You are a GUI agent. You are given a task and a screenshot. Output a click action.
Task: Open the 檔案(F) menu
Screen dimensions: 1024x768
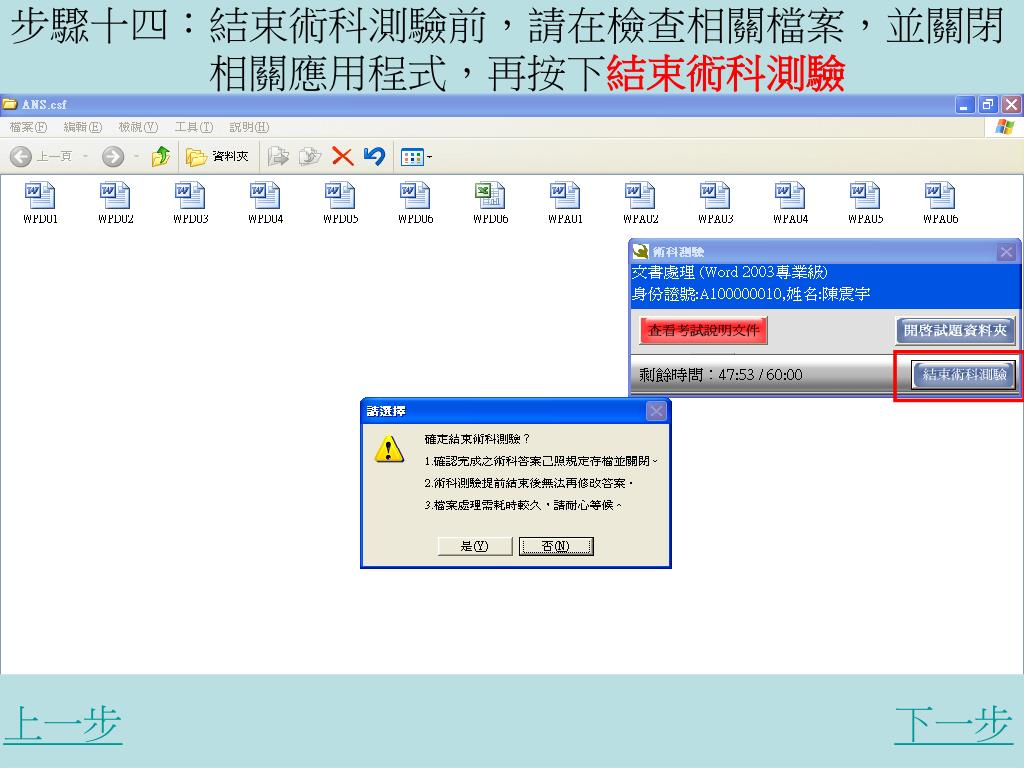28,127
